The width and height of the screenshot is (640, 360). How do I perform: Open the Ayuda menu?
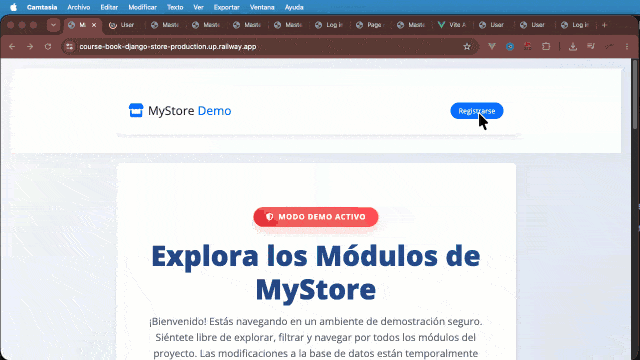pyautogui.click(x=294, y=7)
